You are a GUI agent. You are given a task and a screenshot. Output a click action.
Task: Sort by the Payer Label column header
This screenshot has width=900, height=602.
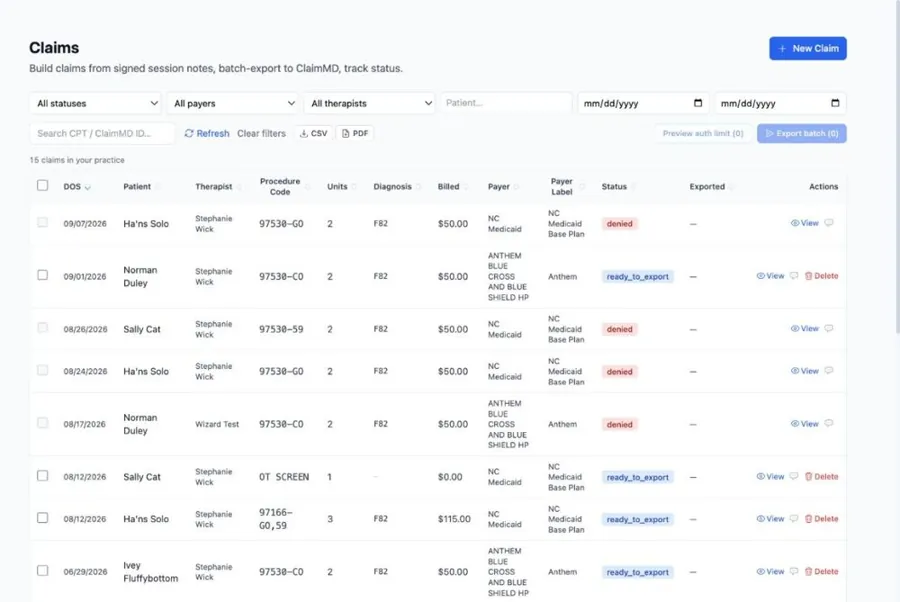click(x=566, y=187)
